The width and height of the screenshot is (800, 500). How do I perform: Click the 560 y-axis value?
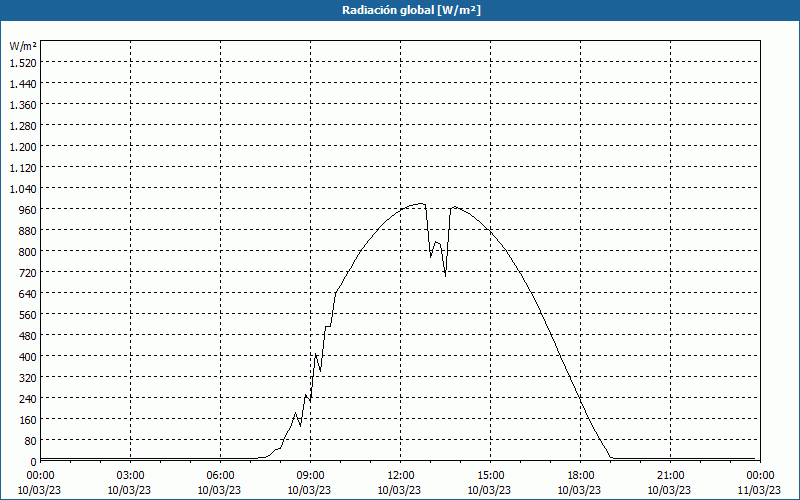[27, 314]
